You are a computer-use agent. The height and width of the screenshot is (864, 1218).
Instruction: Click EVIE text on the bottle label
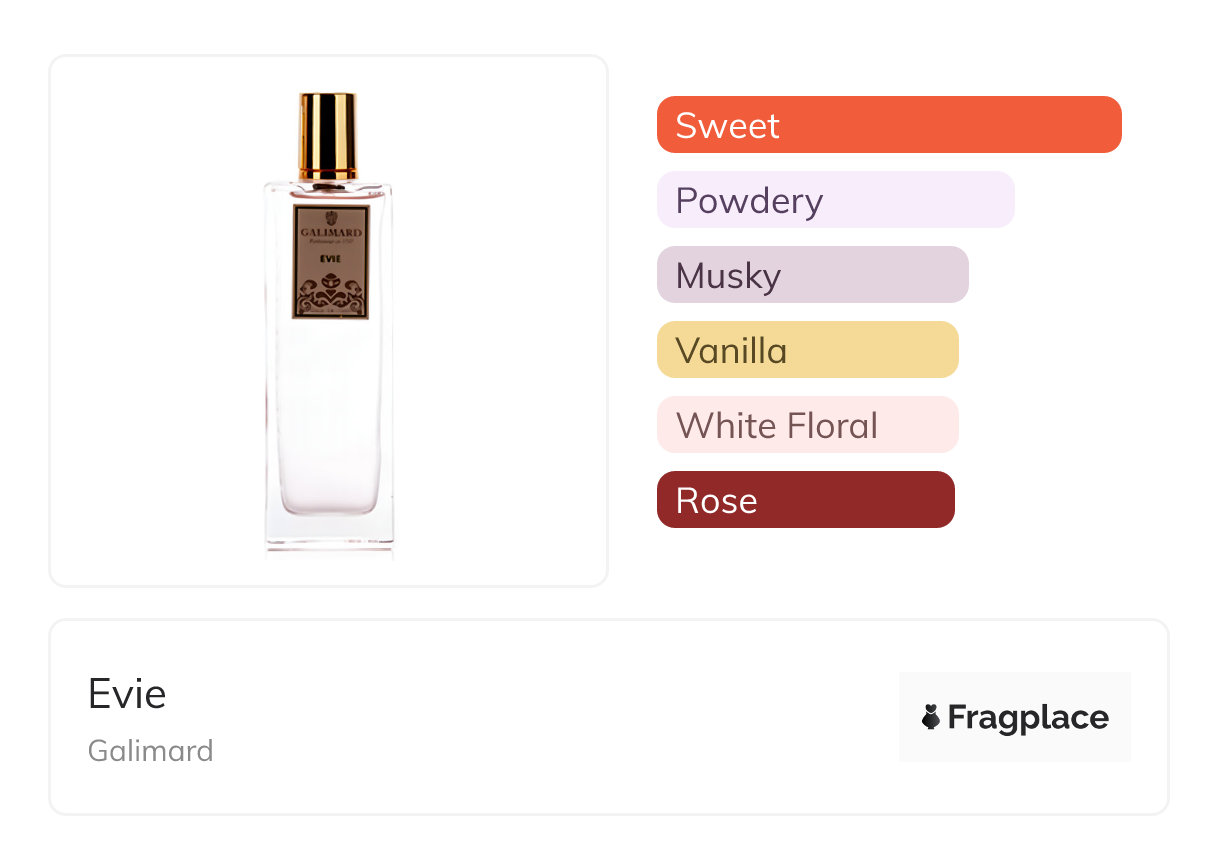[331, 258]
